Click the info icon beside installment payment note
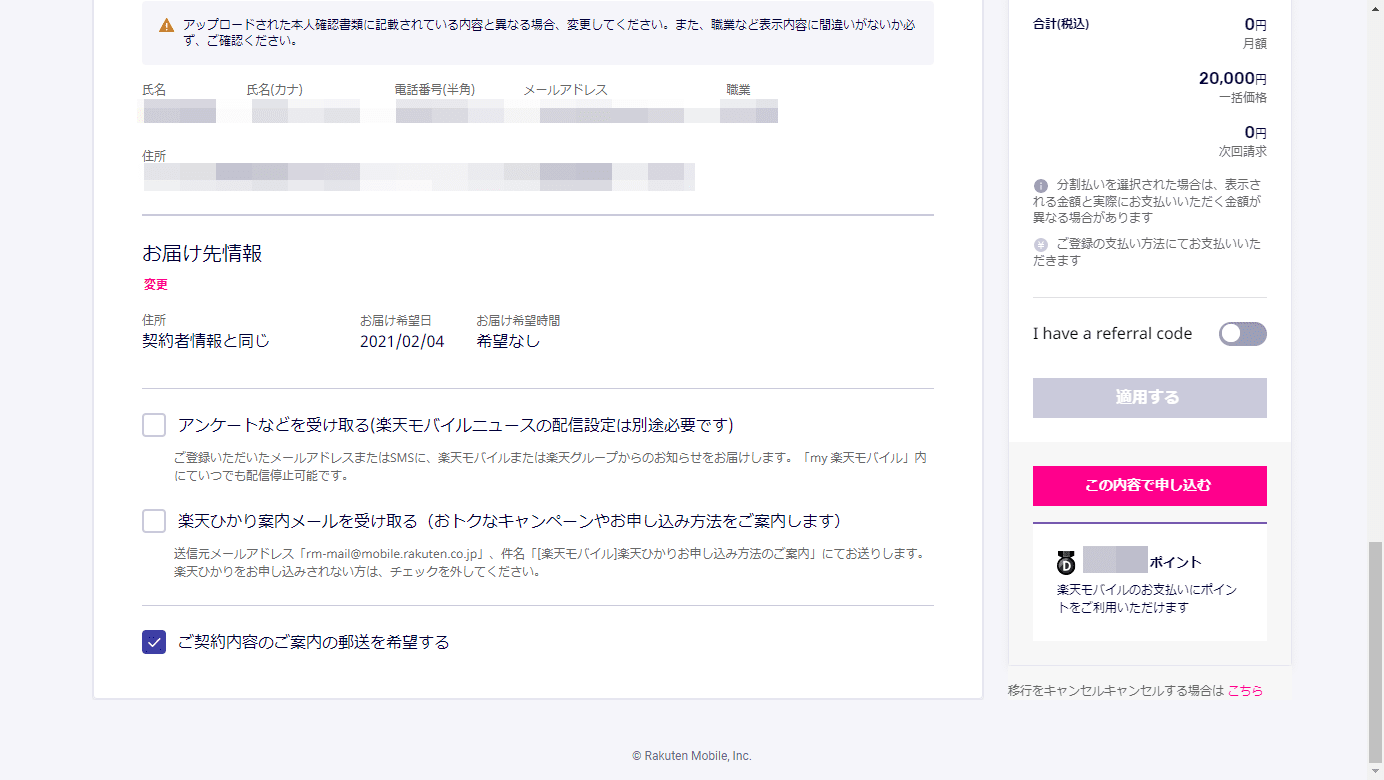The height and width of the screenshot is (780, 1384). coord(1041,186)
